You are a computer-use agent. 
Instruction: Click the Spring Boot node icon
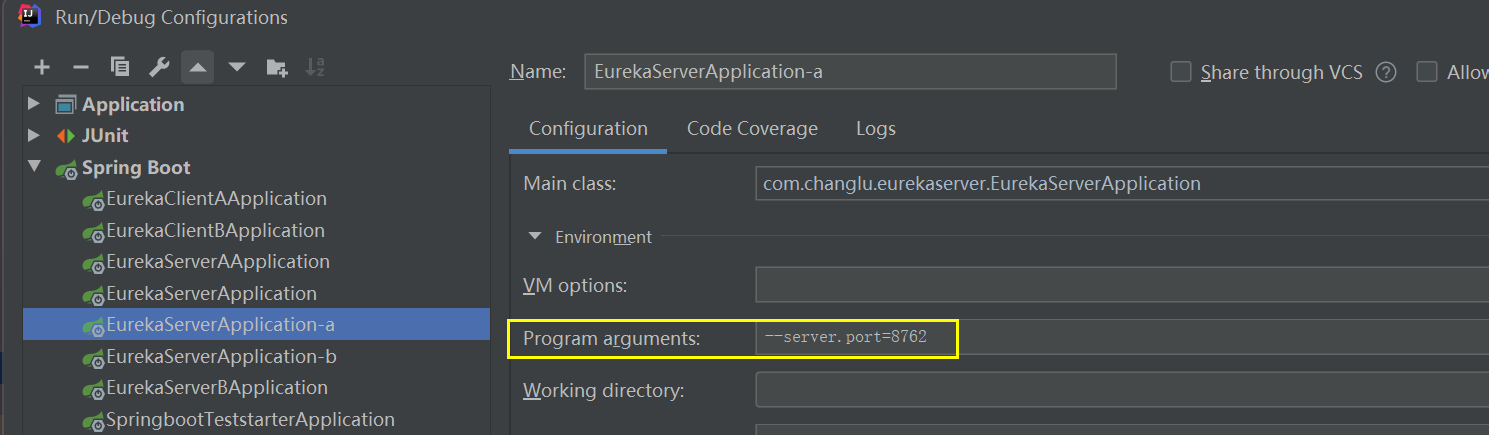67,168
